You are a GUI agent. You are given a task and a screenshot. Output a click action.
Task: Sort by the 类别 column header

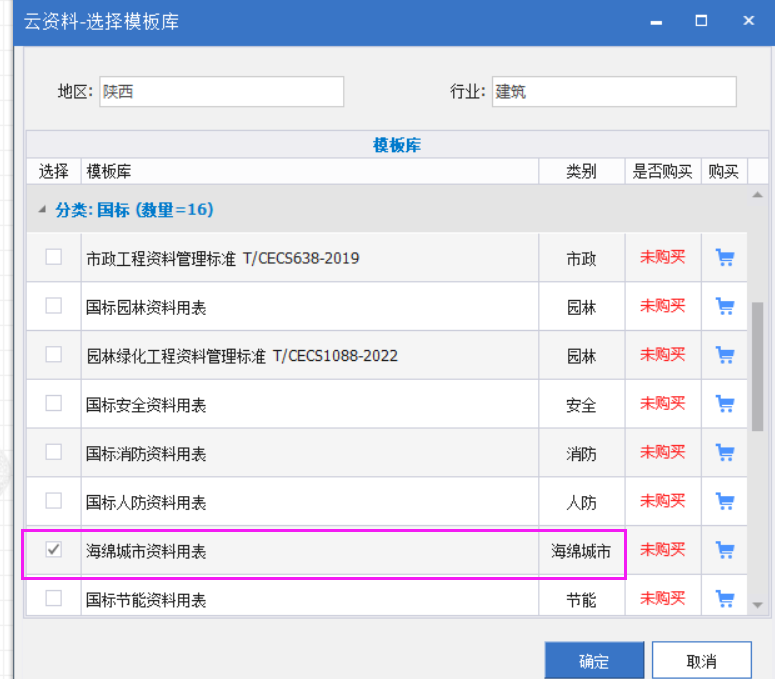[581, 171]
